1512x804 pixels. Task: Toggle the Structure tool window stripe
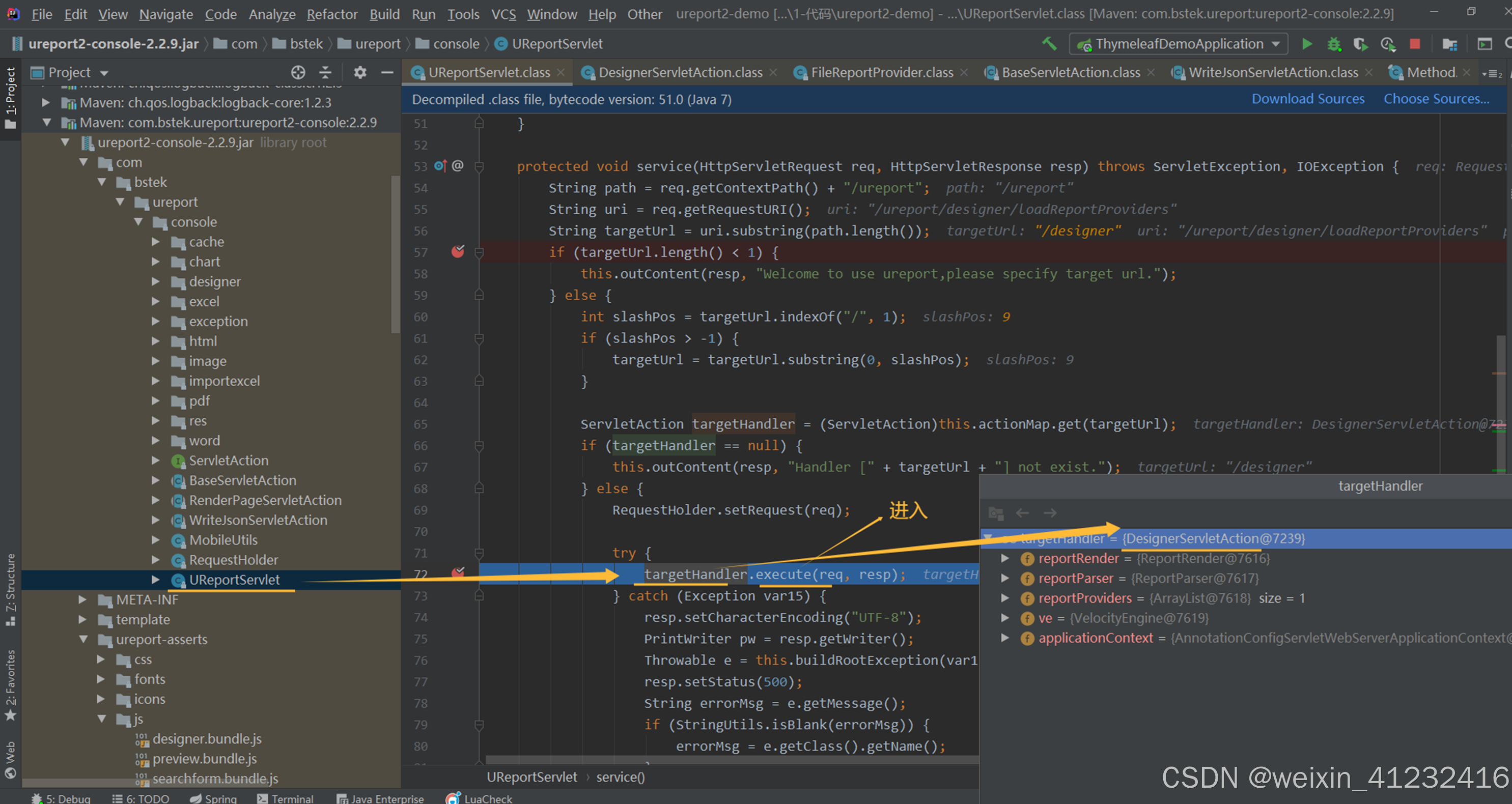(10, 589)
